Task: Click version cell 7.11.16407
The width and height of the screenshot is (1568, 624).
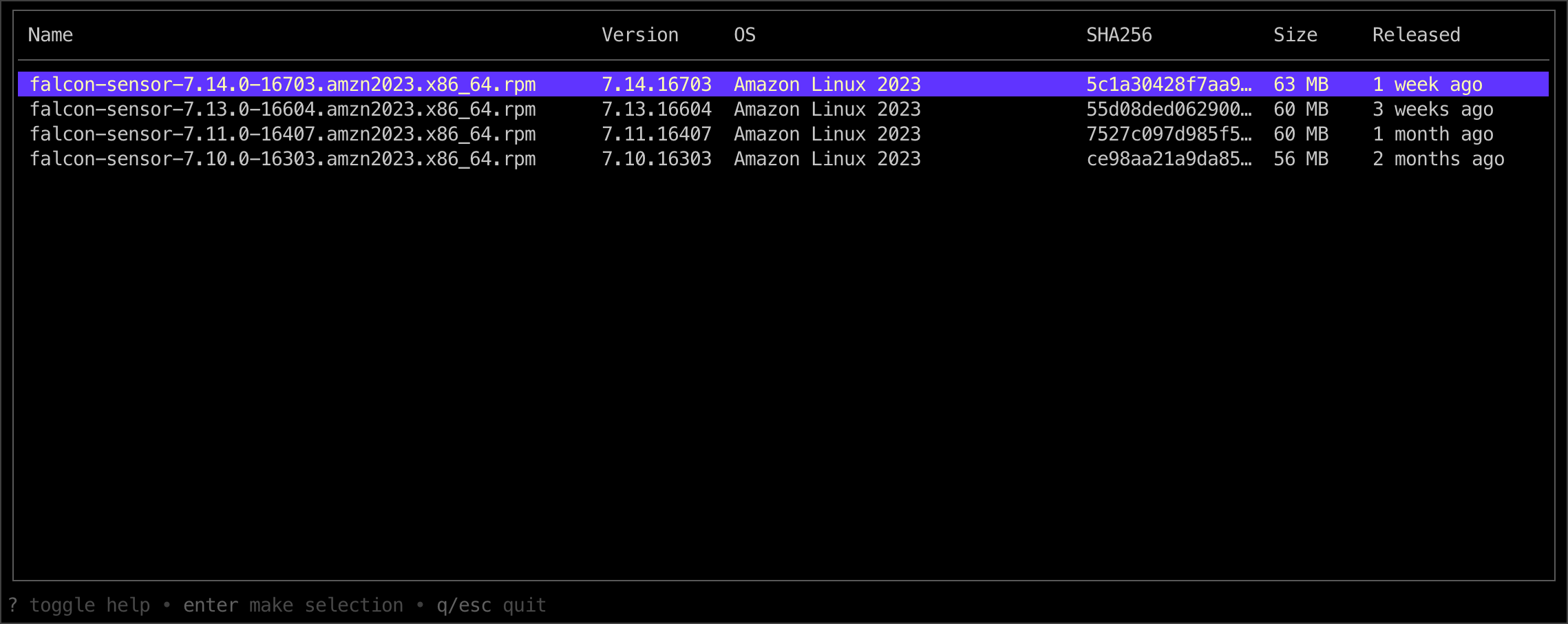Action: click(x=657, y=134)
